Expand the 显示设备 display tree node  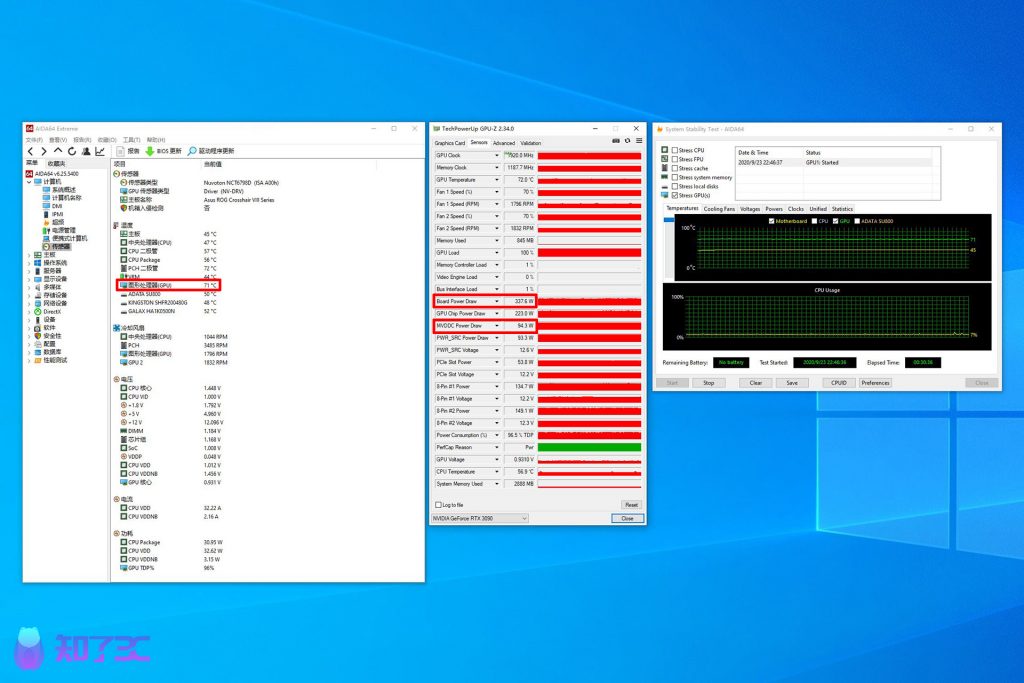29,279
